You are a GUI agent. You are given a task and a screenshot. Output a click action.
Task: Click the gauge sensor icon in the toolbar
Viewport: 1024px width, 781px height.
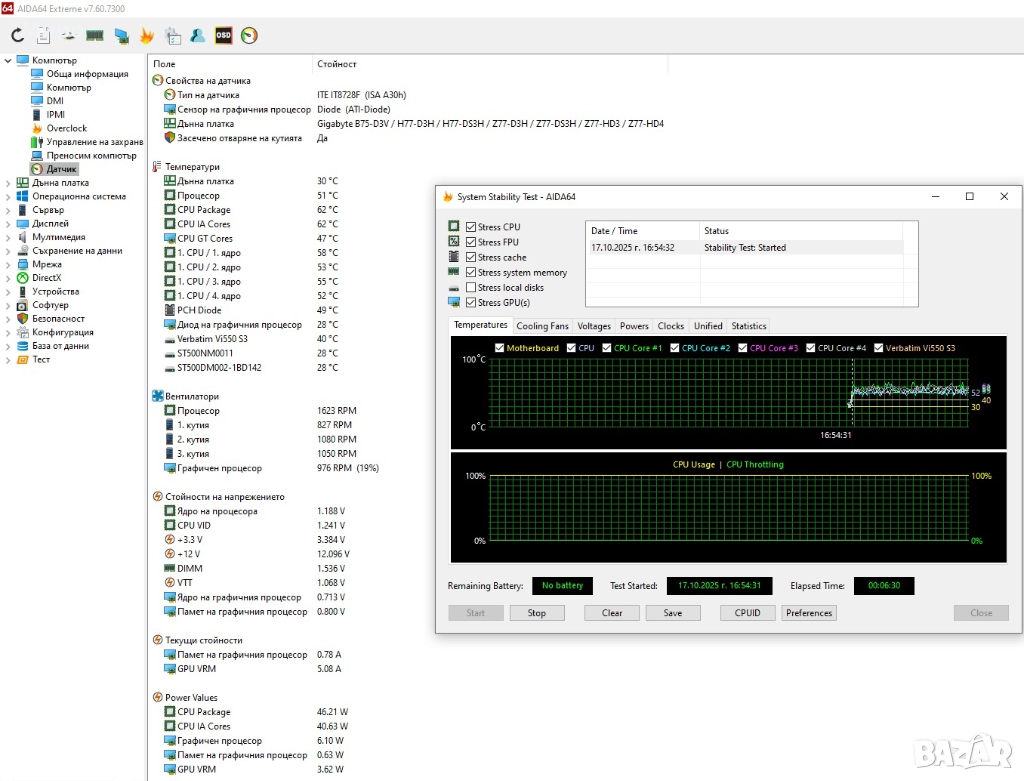pyautogui.click(x=250, y=36)
